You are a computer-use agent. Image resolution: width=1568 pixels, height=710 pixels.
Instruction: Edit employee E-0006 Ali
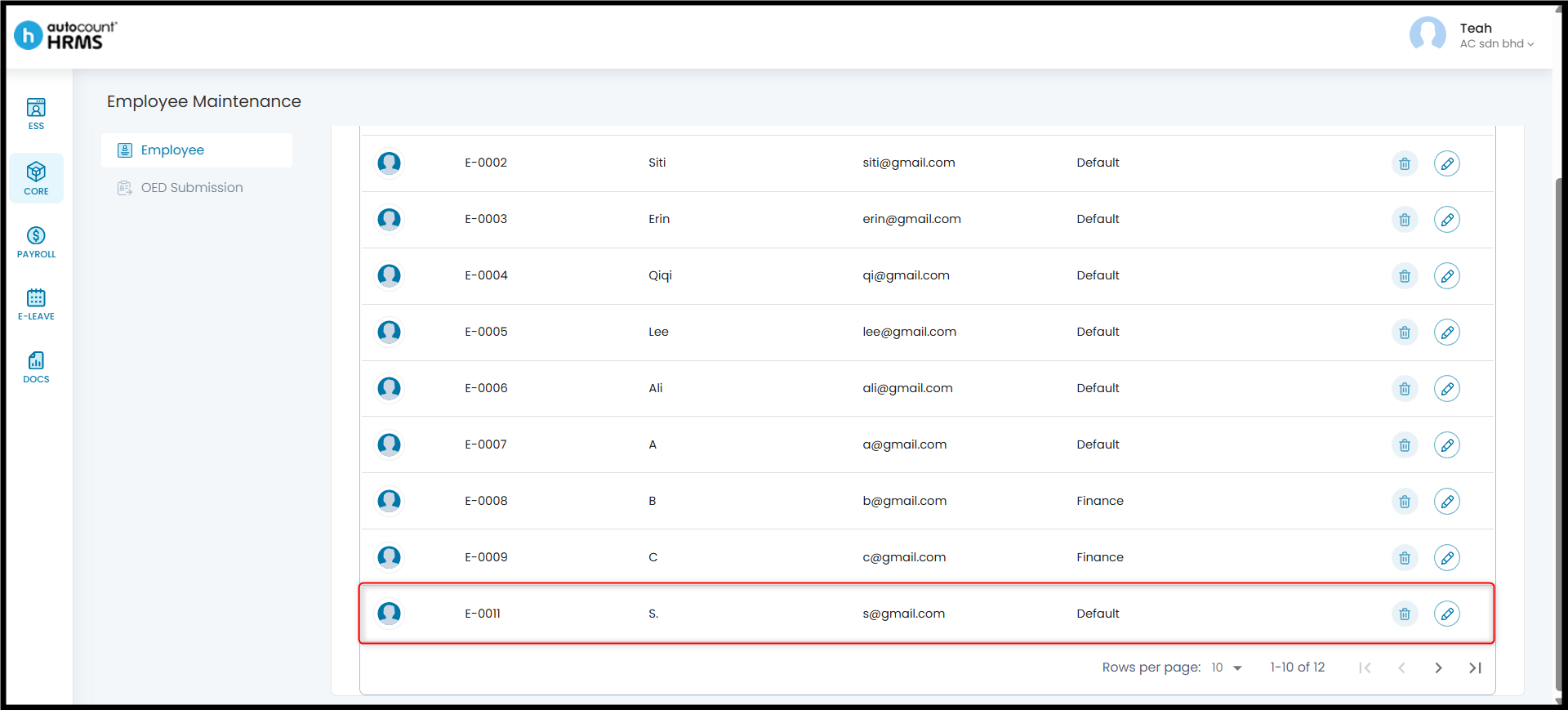click(x=1447, y=389)
